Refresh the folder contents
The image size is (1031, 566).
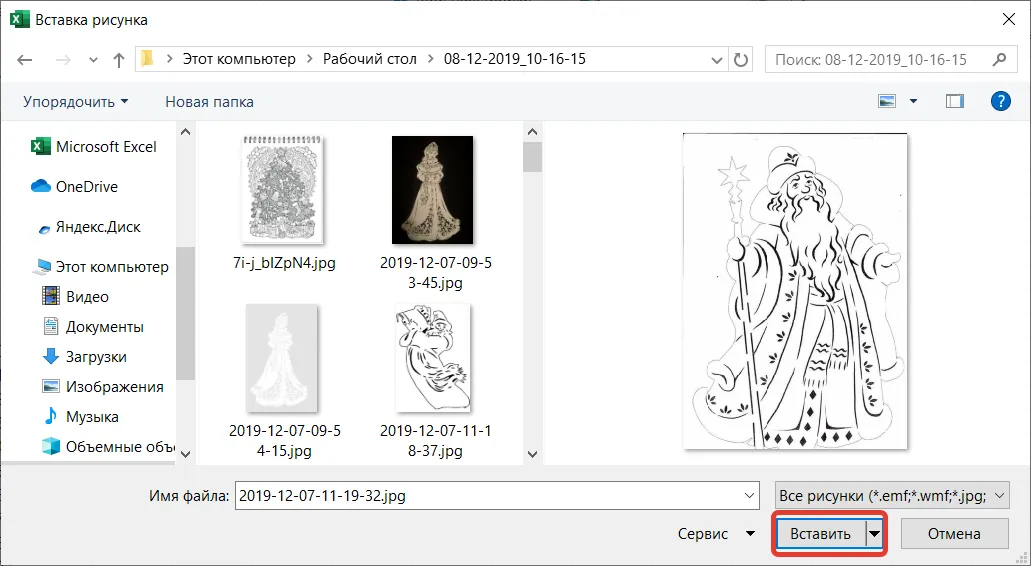741,60
